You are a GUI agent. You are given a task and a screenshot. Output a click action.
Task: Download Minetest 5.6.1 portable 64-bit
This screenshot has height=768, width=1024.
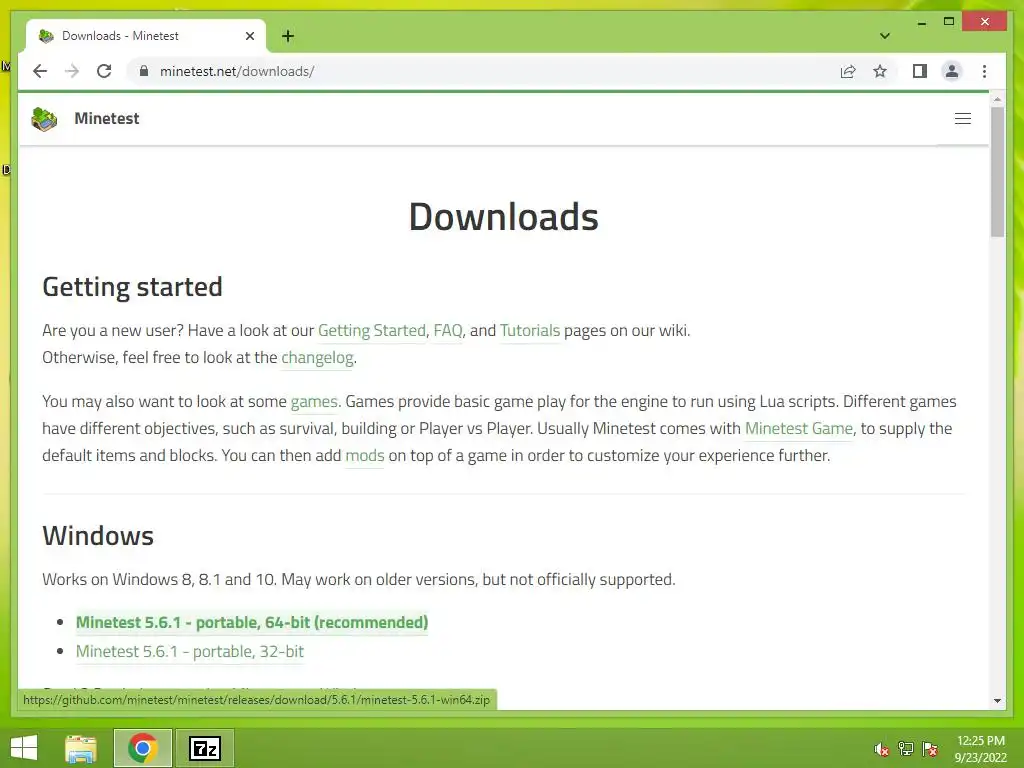[252, 622]
